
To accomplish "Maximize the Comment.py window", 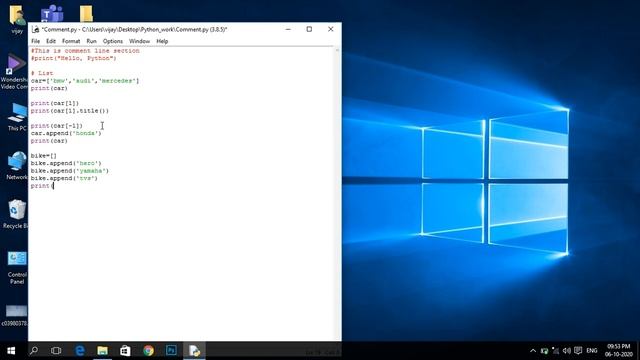I will tap(309, 29).
